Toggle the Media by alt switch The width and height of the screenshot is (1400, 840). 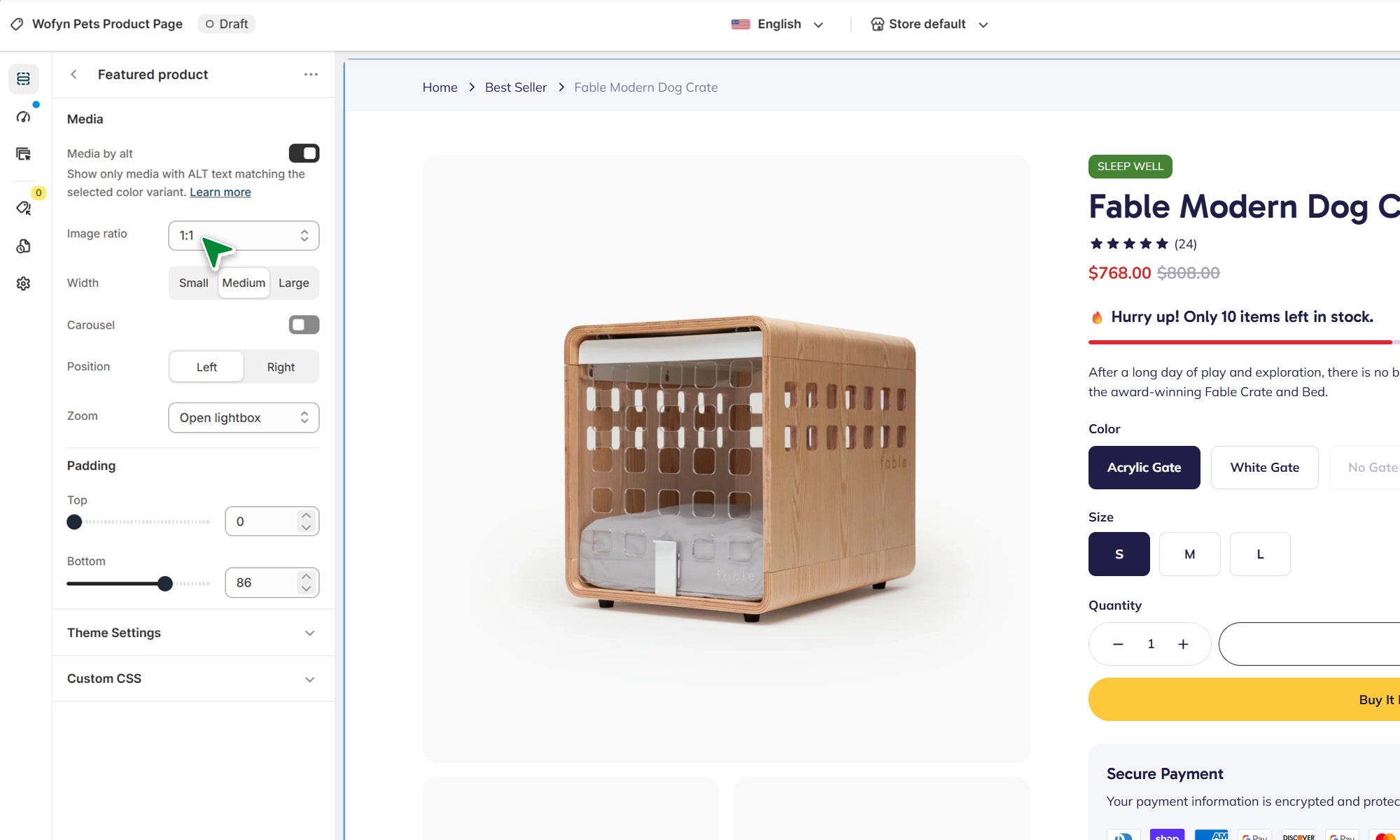304,153
